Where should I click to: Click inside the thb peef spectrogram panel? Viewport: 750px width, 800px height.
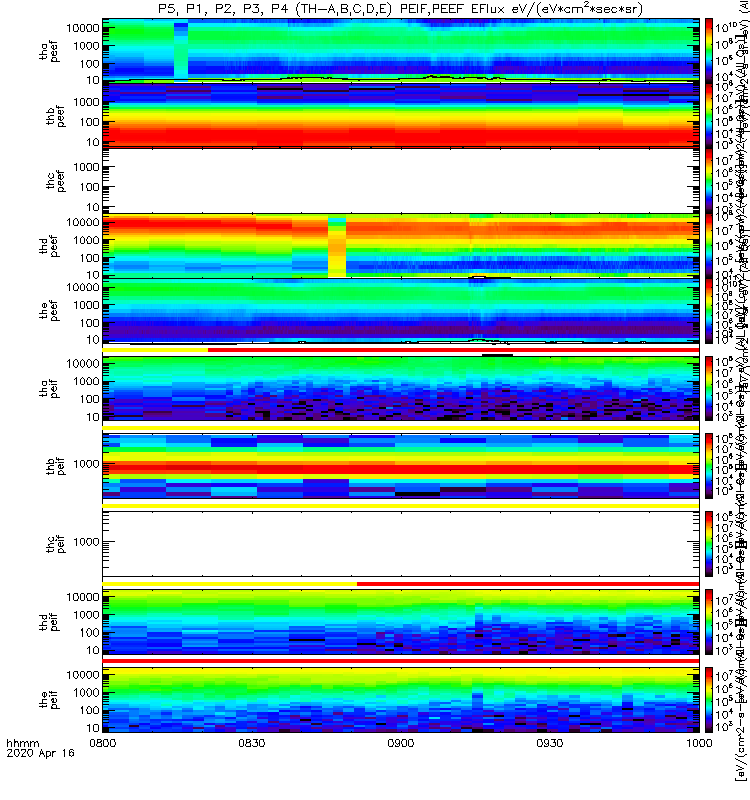[x=401, y=116]
